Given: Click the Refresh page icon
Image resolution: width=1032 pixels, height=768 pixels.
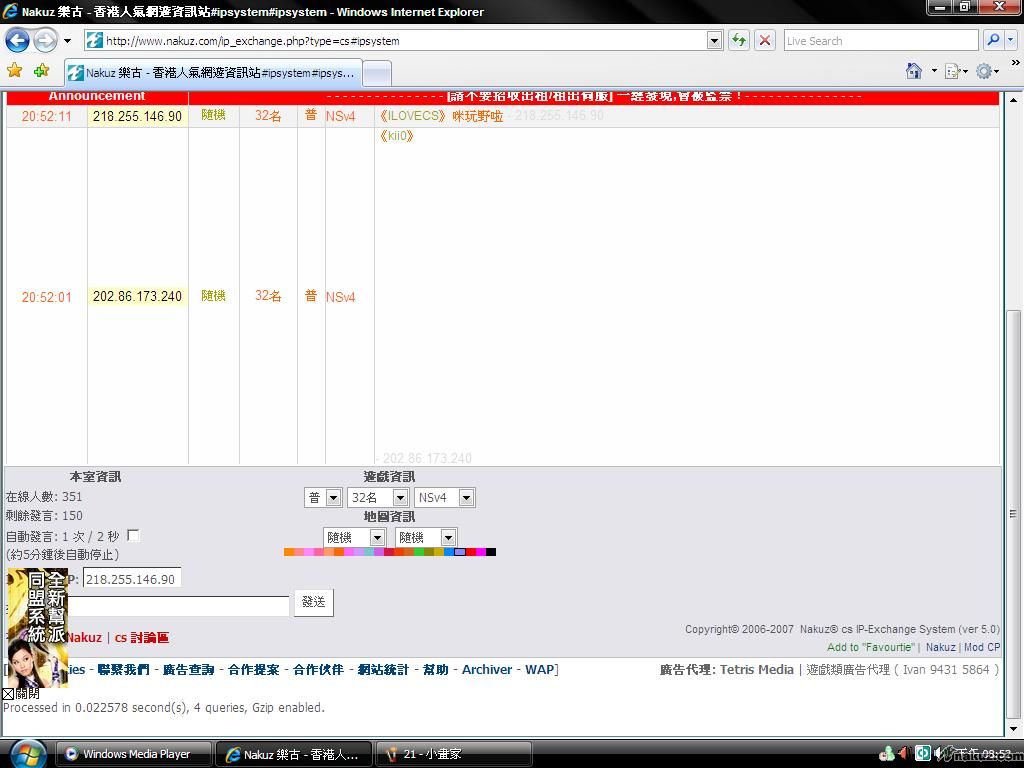Looking at the screenshot, I should pos(739,40).
